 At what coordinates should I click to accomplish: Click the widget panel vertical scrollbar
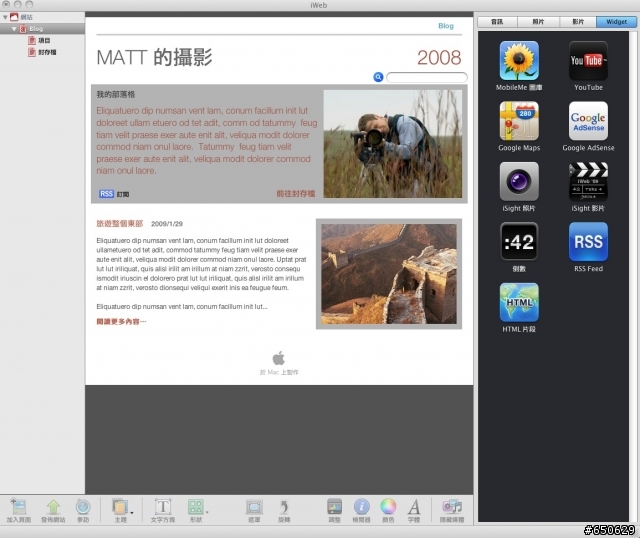[633, 276]
